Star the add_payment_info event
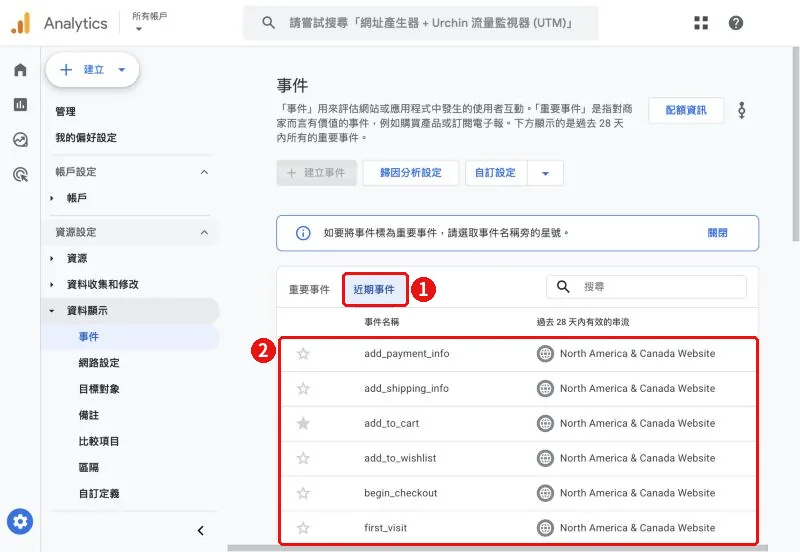 [303, 354]
